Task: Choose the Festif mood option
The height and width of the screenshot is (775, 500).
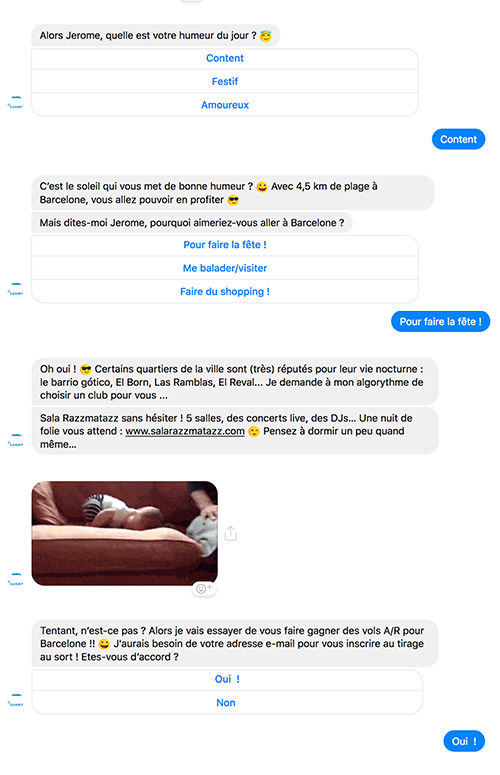Action: pyautogui.click(x=225, y=82)
